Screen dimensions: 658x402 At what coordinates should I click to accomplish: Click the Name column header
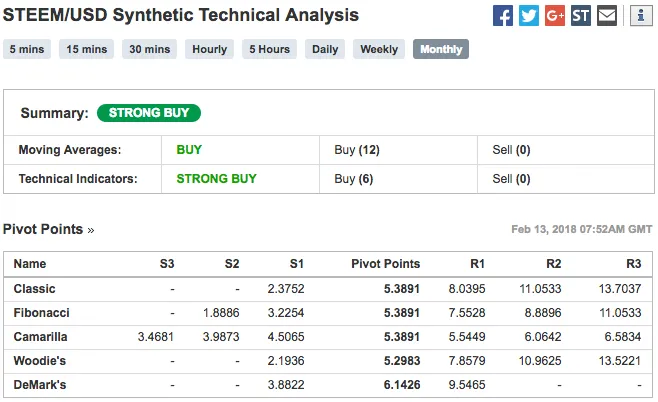pos(30,264)
